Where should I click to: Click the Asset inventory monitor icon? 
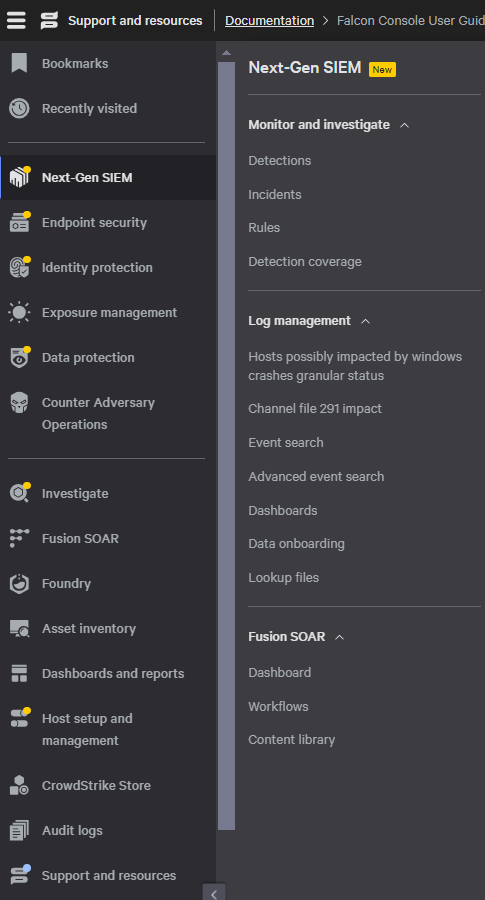20,629
